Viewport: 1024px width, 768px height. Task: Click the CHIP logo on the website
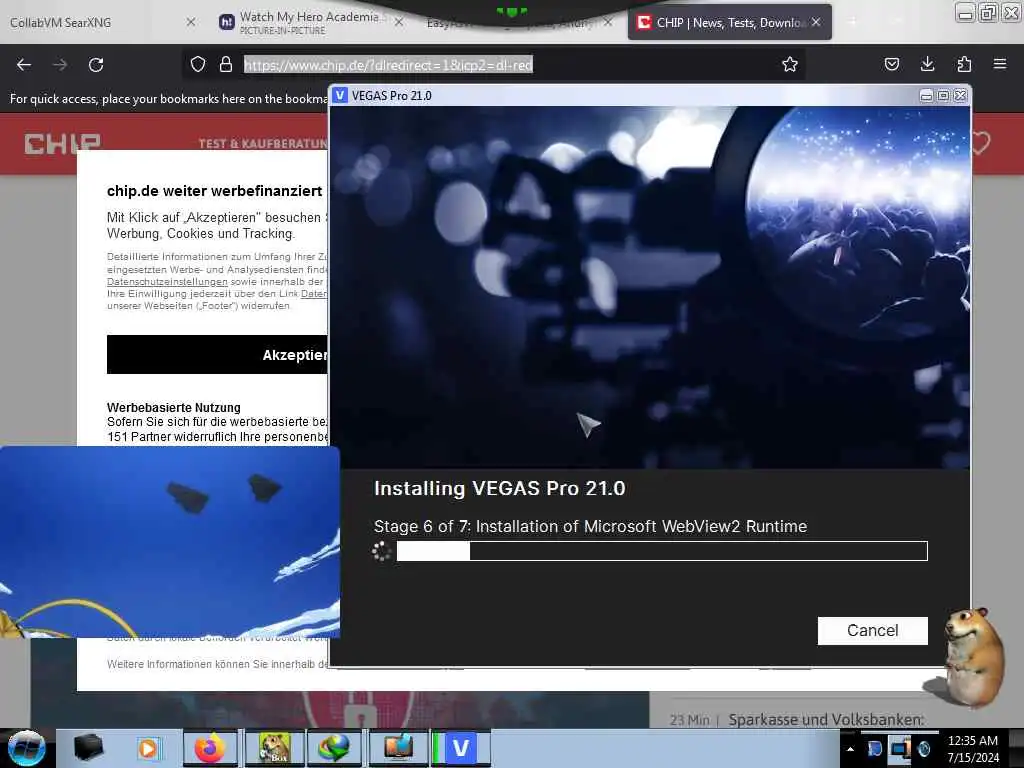click(x=63, y=144)
